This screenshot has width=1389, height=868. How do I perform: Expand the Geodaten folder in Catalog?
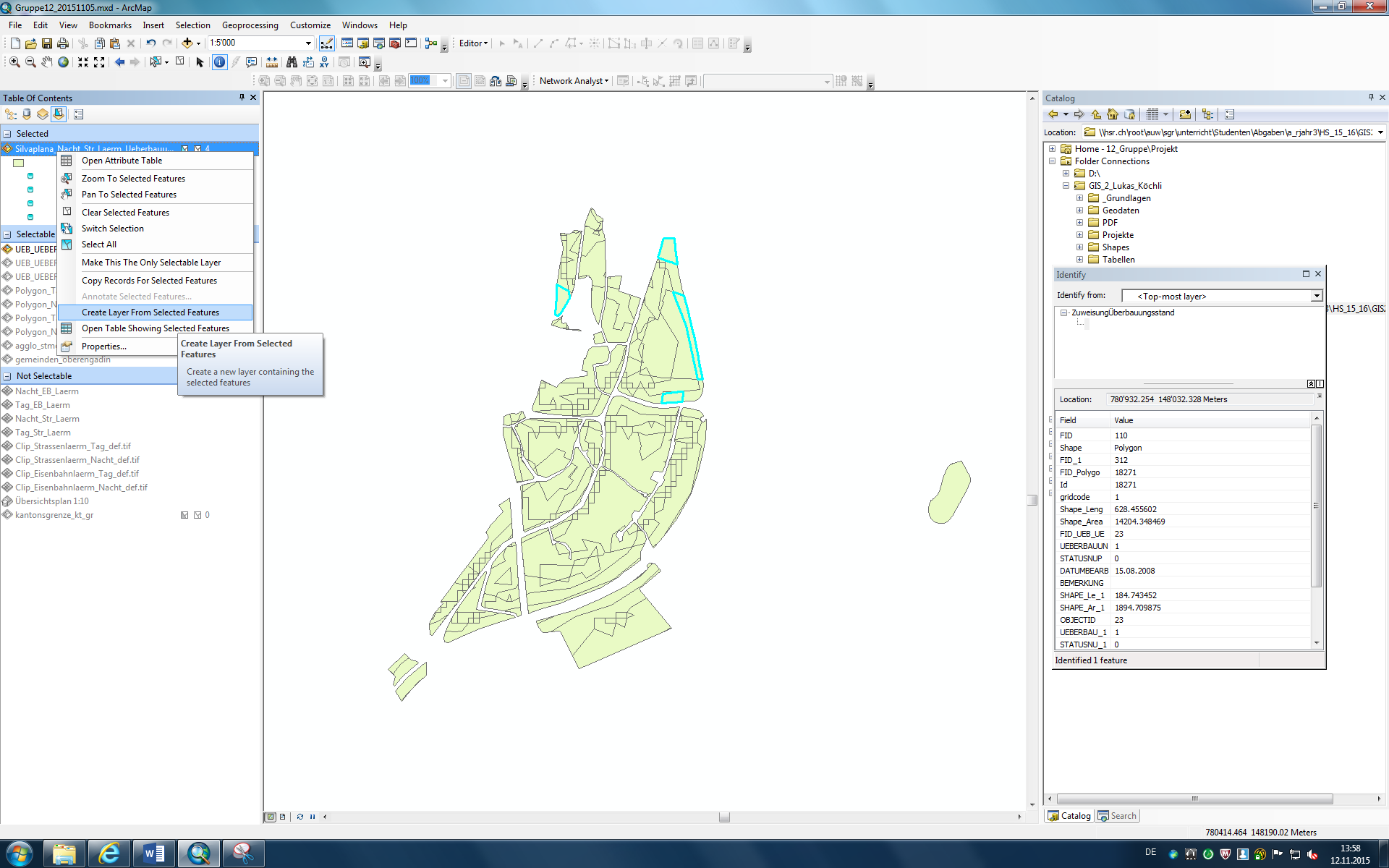1079,210
